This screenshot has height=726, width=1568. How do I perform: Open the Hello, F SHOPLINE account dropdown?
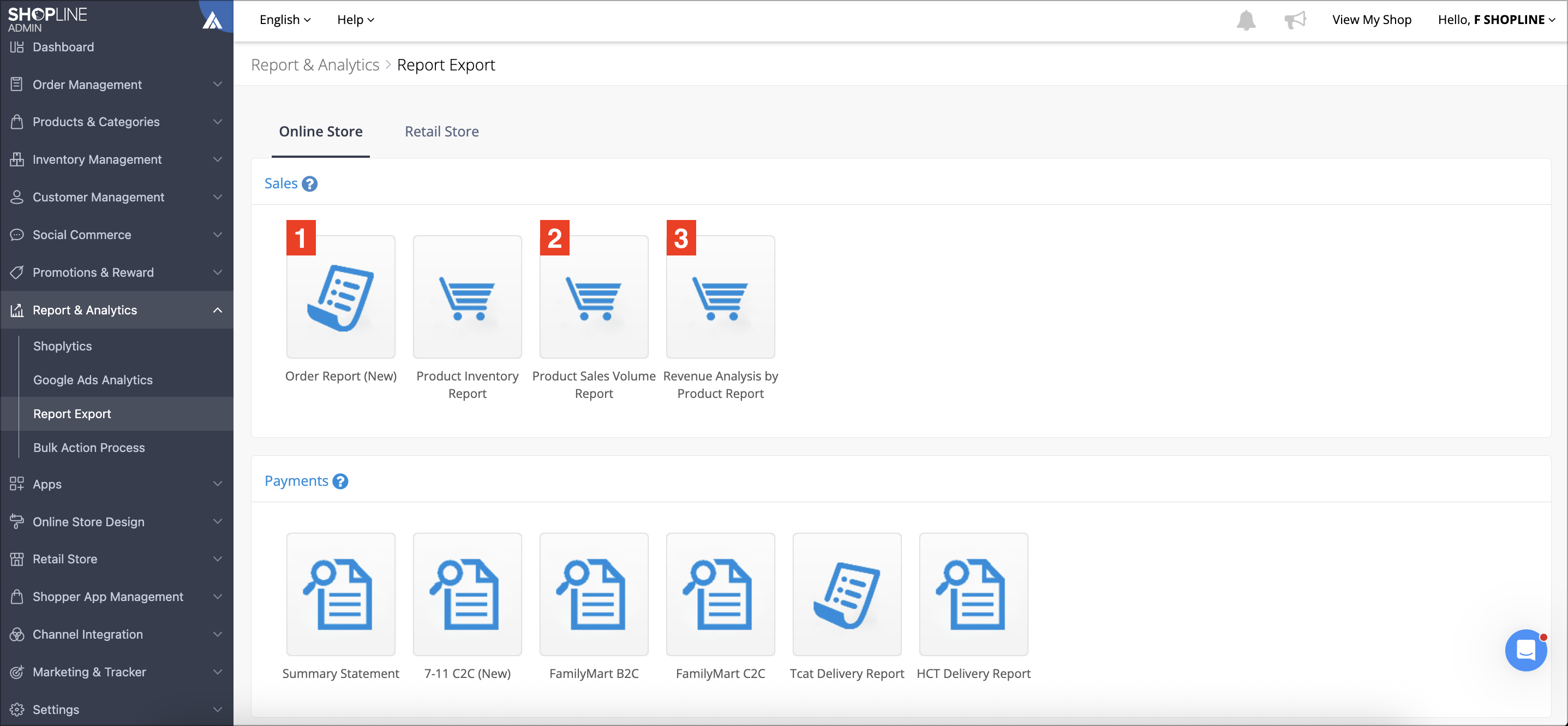coord(1496,20)
